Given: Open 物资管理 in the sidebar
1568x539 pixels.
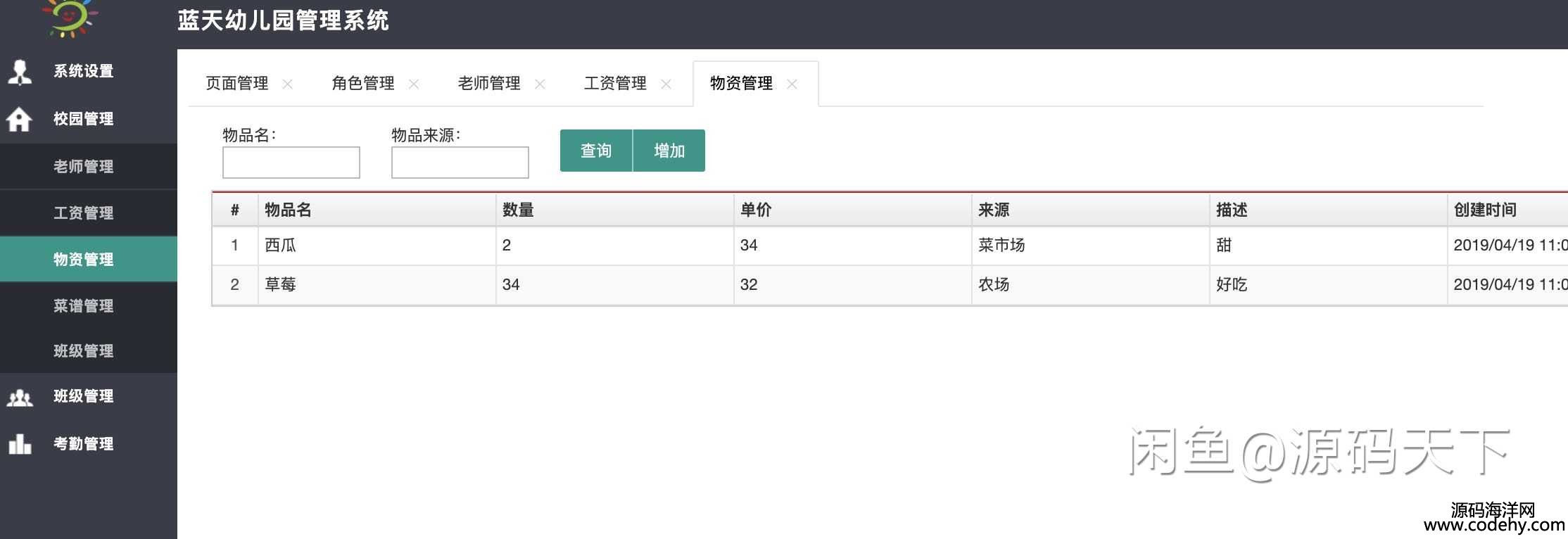Looking at the screenshot, I should 89,259.
